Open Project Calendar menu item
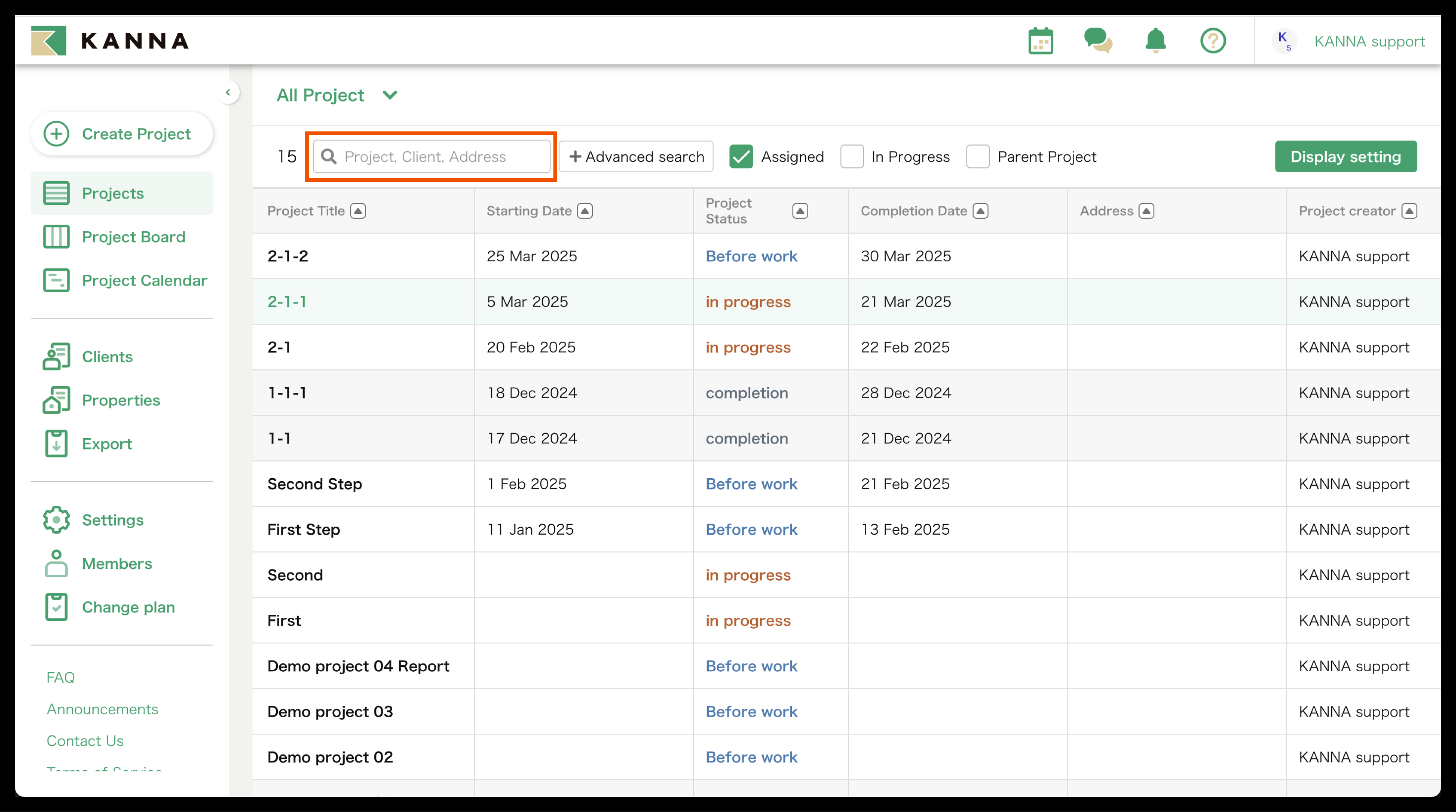 click(144, 280)
